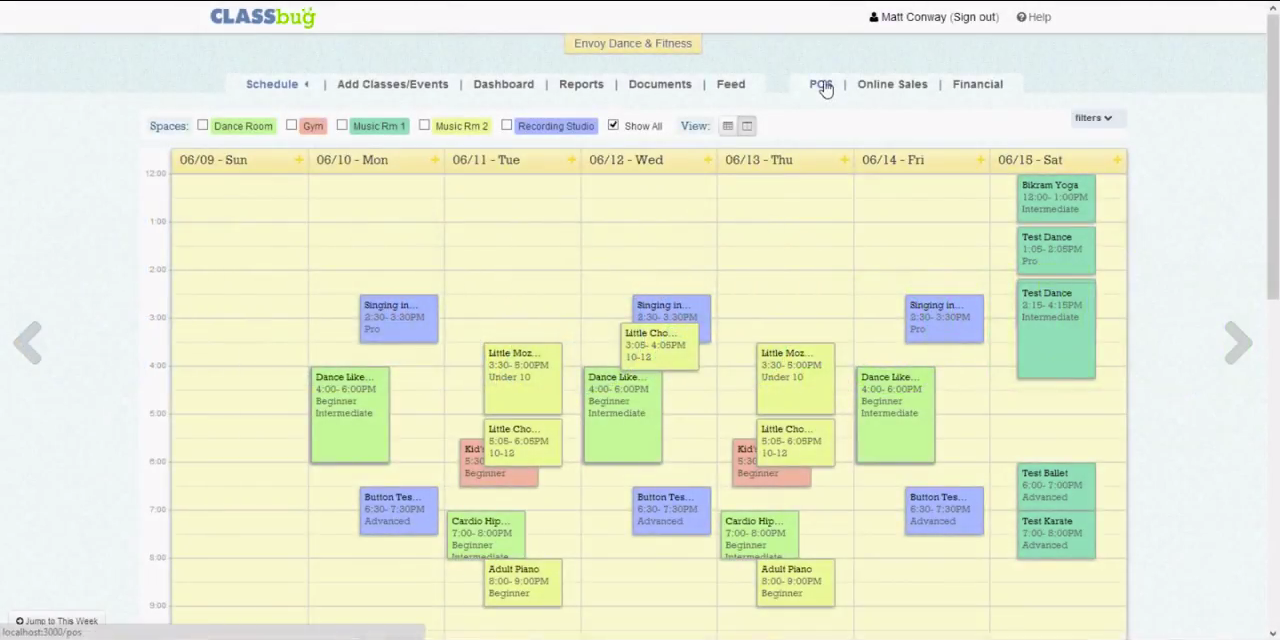Open Monday's Dance Like... class
Image resolution: width=1280 pixels, height=640 pixels.
[x=349, y=415]
